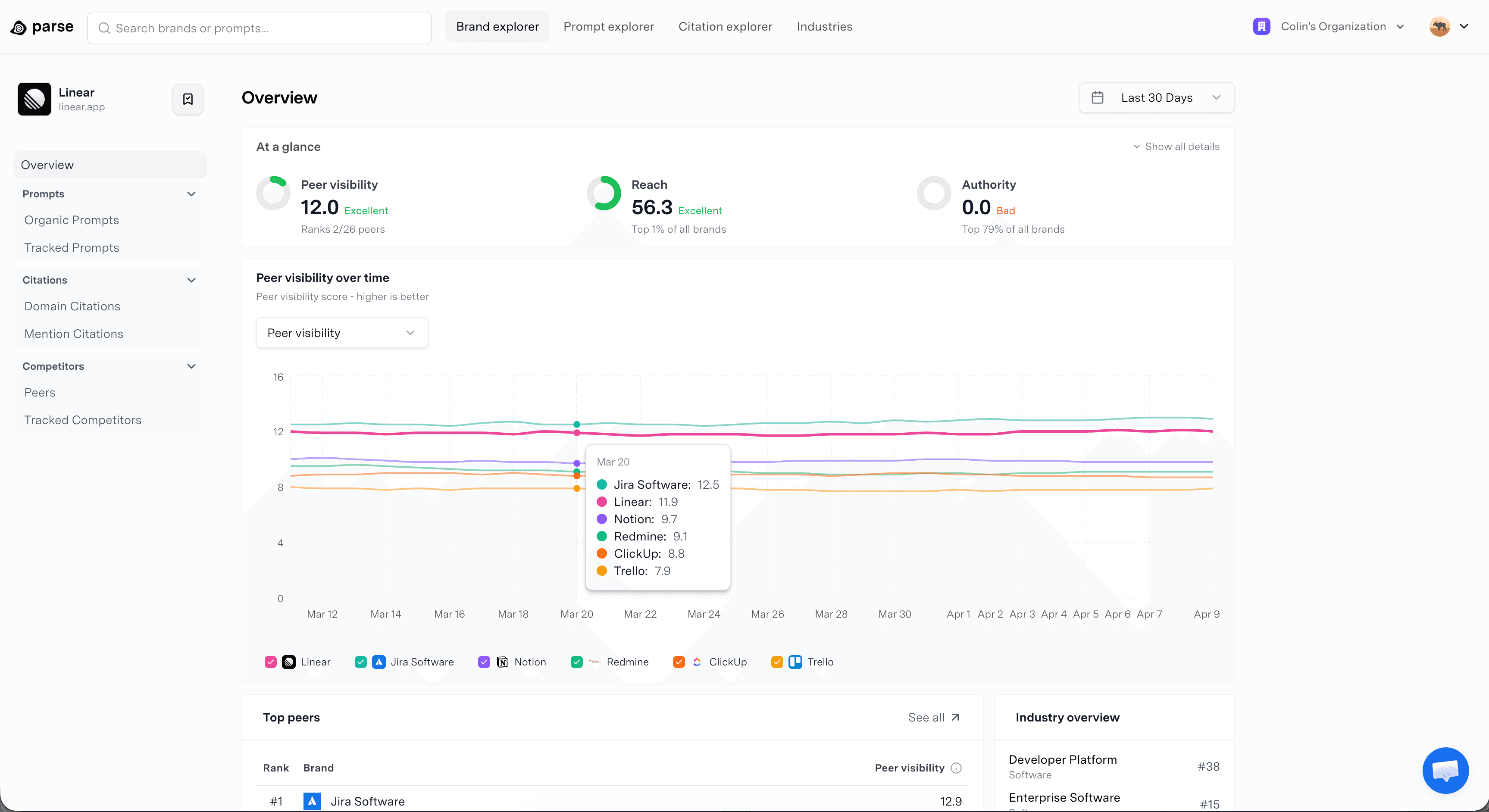Image resolution: width=1489 pixels, height=812 pixels.
Task: Click Colin's Organization building icon
Action: pos(1261,27)
